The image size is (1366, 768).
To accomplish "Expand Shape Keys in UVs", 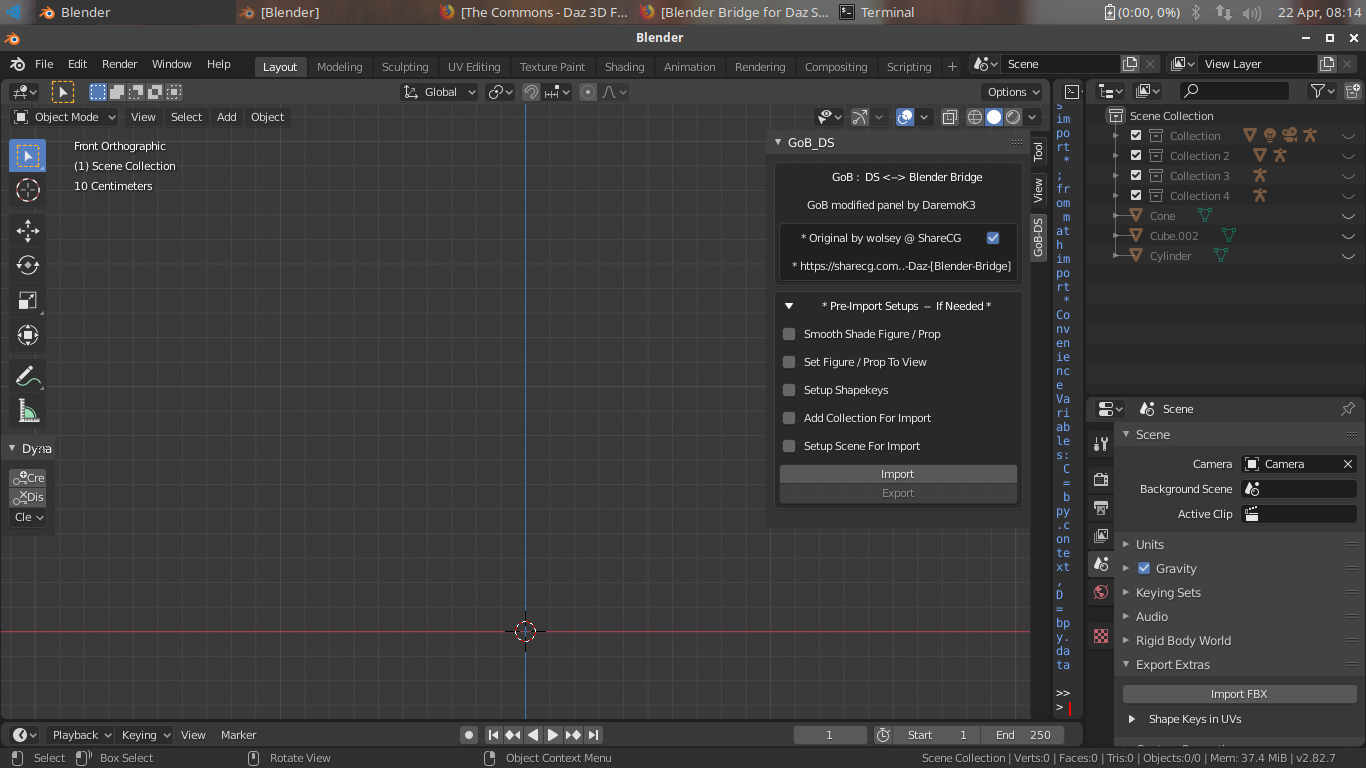I will 1132,719.
